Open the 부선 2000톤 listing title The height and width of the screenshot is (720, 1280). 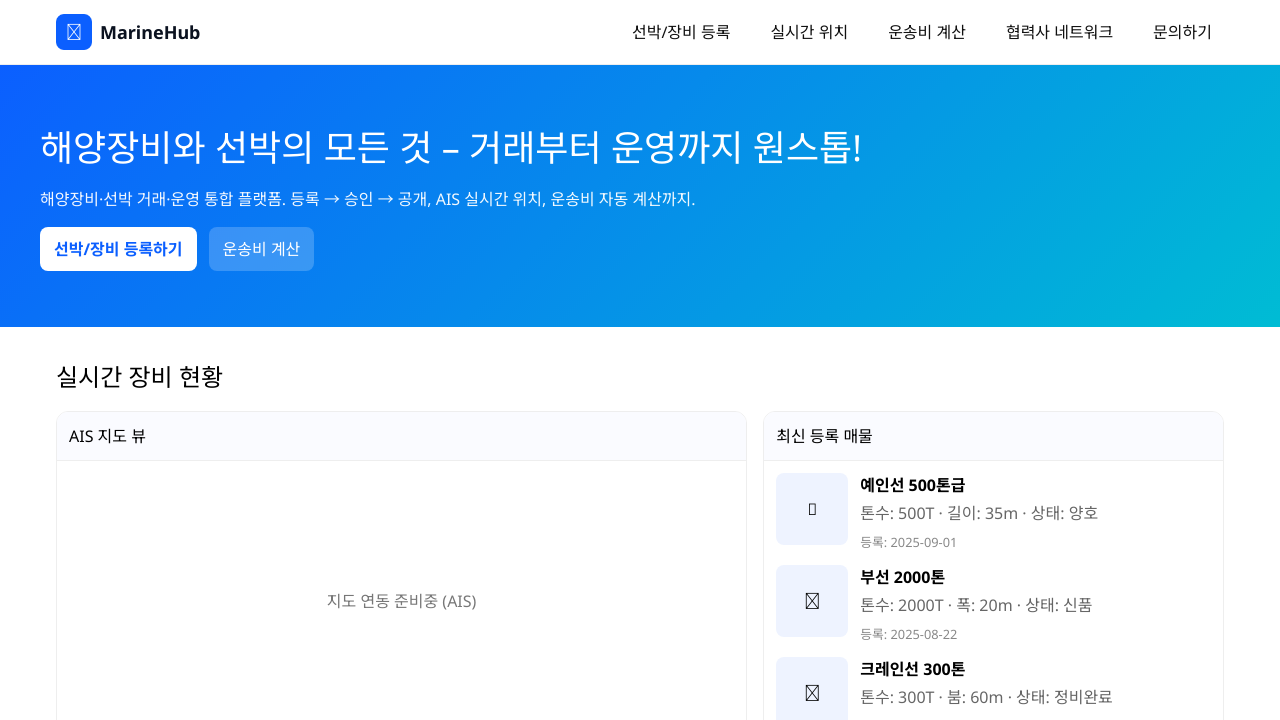902,577
